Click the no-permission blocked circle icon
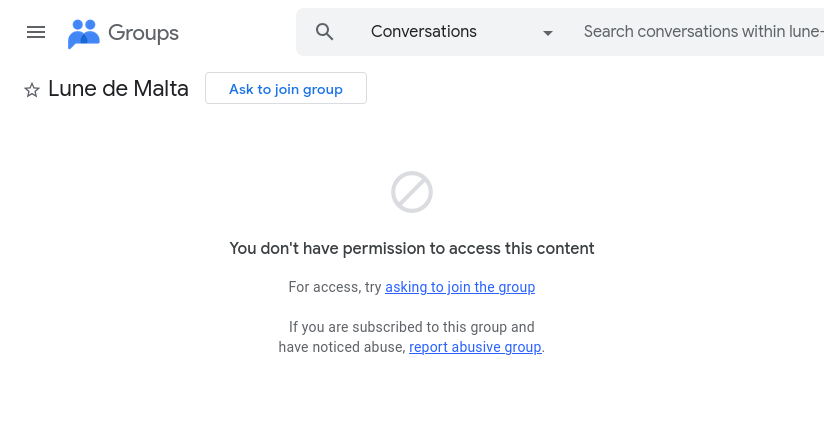This screenshot has width=824, height=430. click(x=411, y=192)
